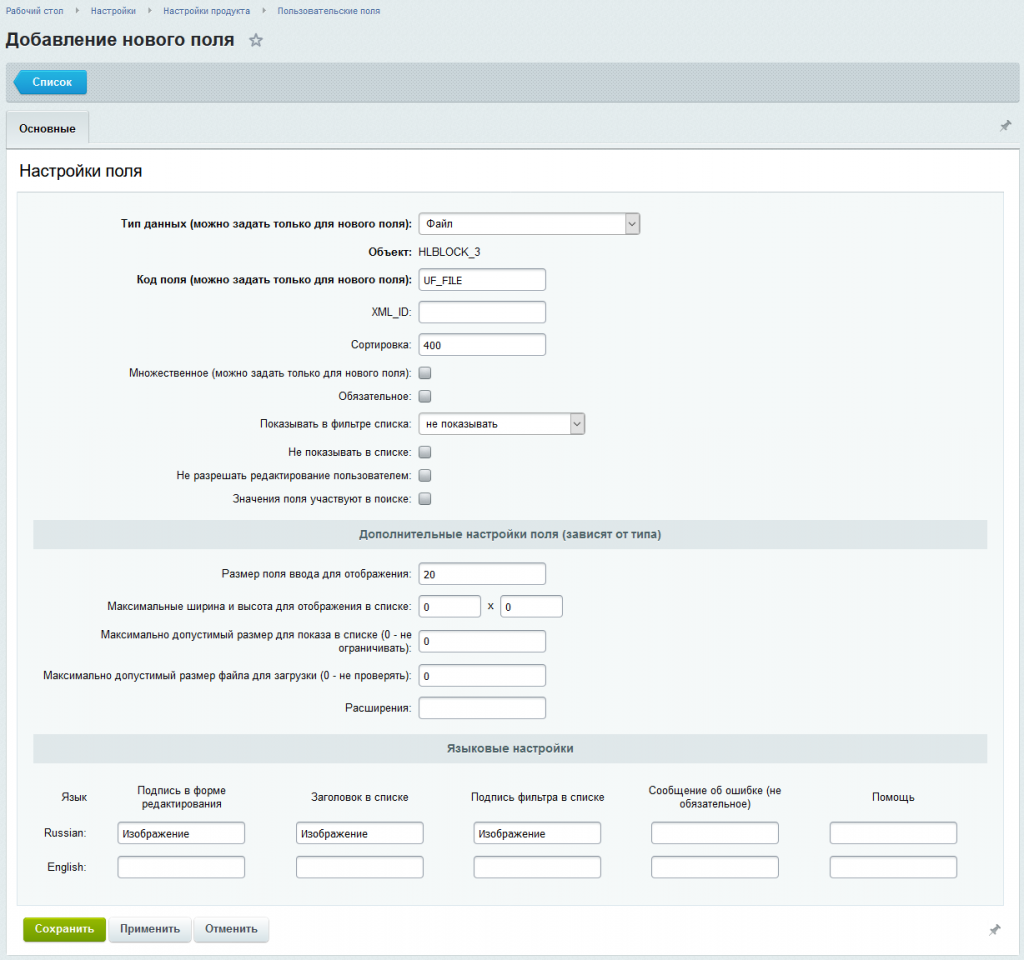Click the maximum width field before ×
1024x960 pixels.
450,607
